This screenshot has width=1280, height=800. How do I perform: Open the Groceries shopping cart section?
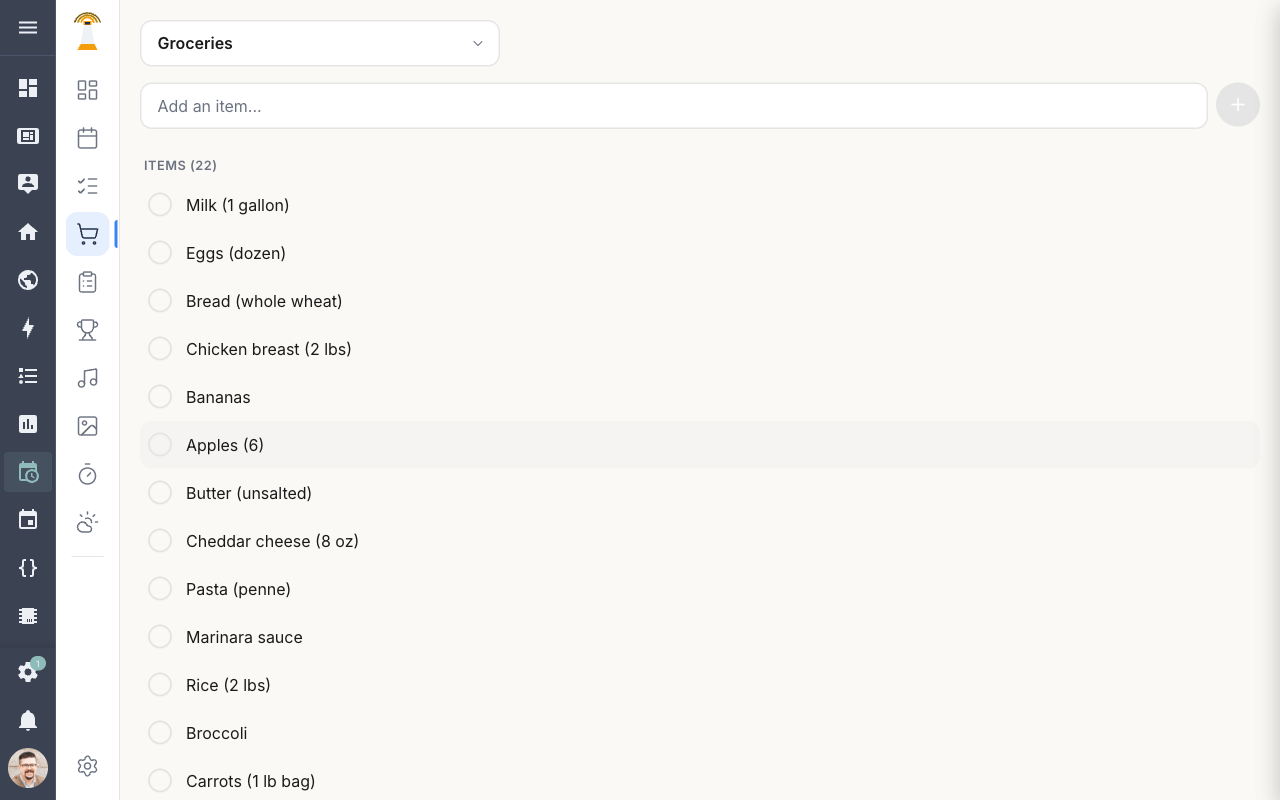coord(87,233)
